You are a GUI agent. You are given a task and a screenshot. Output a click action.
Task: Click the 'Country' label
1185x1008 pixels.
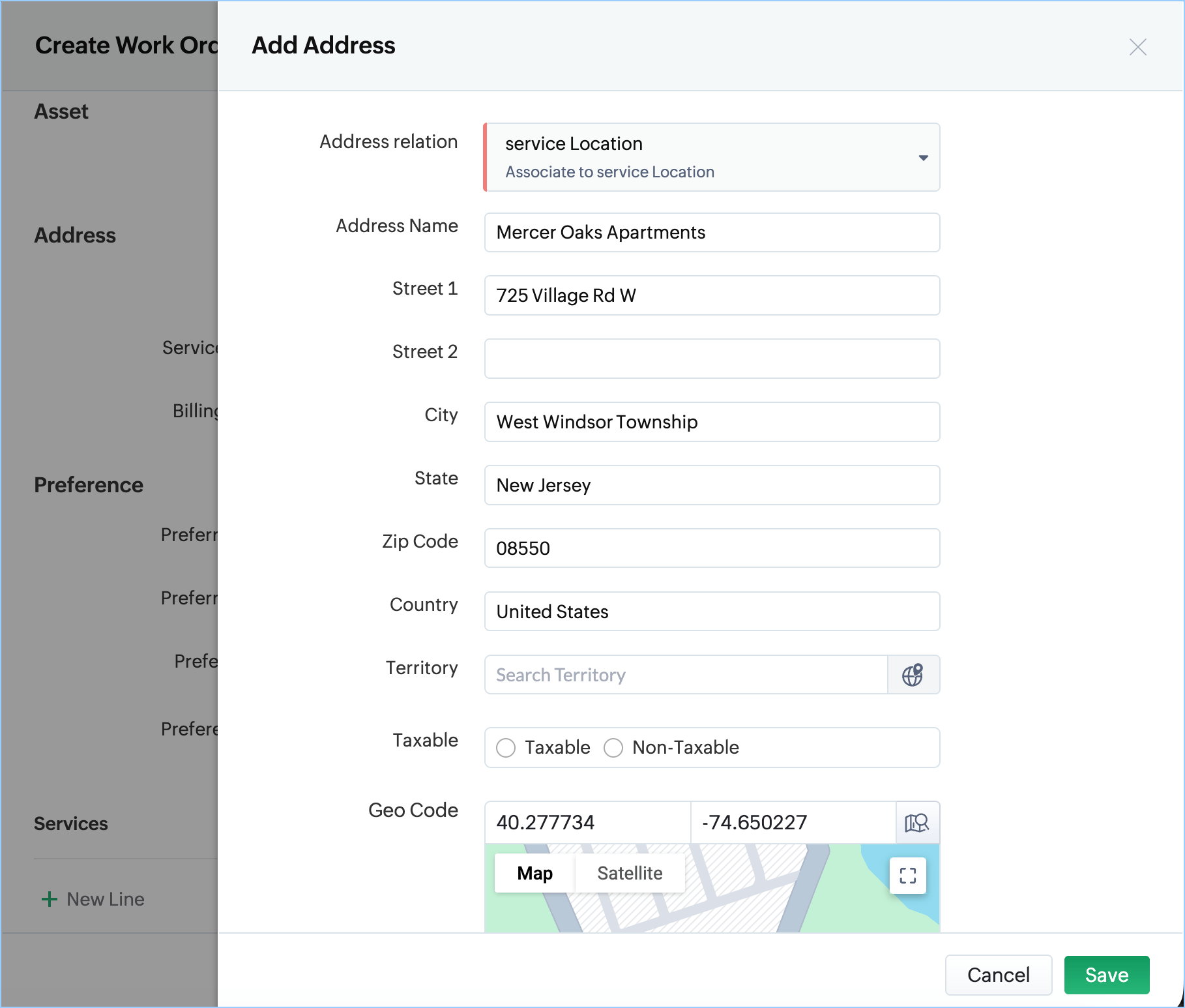point(424,604)
